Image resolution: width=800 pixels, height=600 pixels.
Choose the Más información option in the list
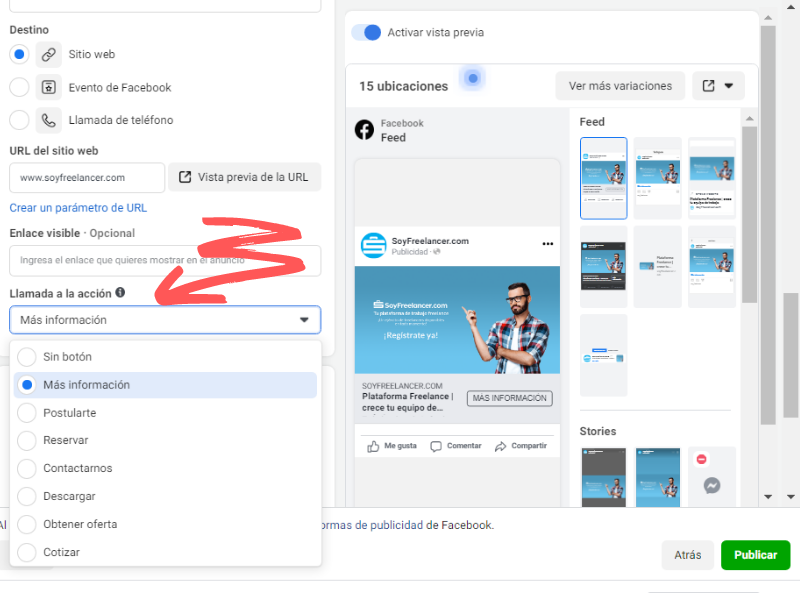(165, 385)
